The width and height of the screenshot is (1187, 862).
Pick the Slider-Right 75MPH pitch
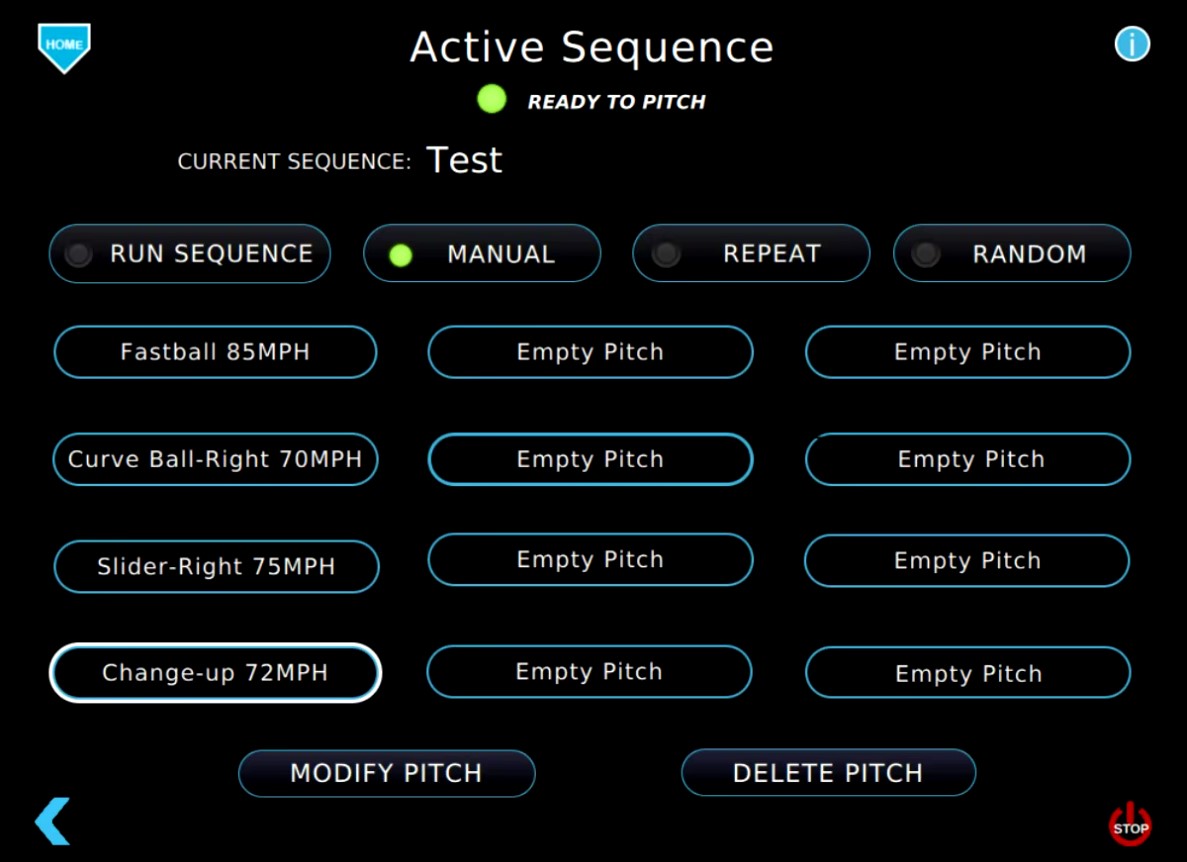[x=216, y=567]
